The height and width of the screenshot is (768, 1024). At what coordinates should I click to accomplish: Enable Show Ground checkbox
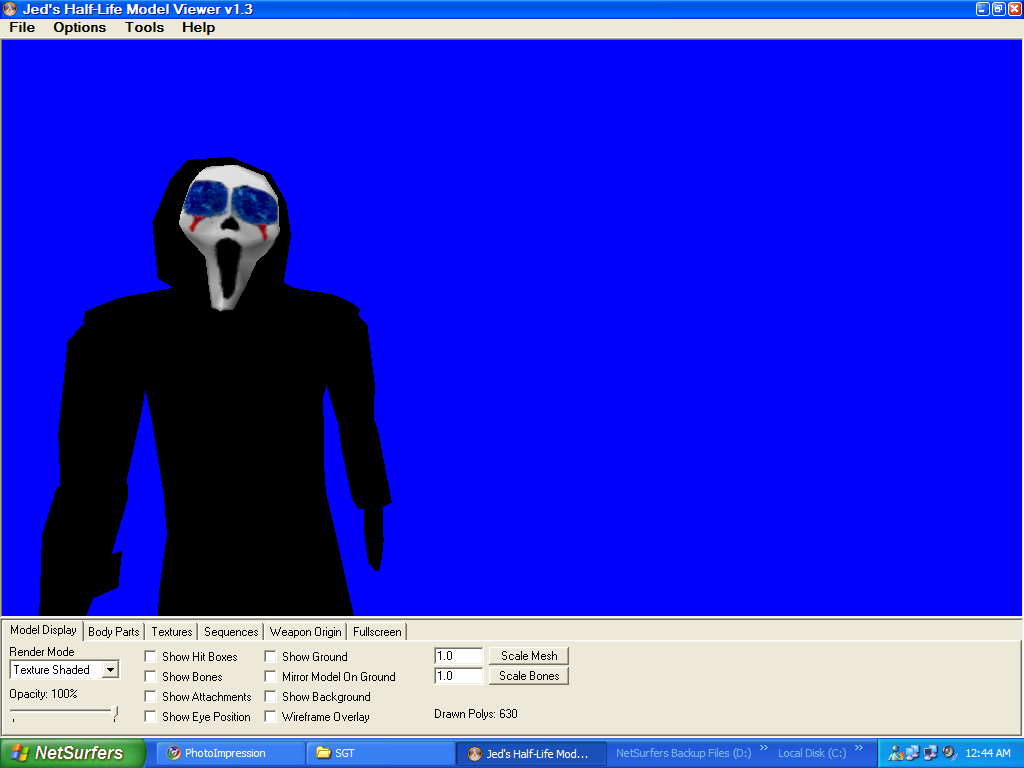pyautogui.click(x=270, y=656)
